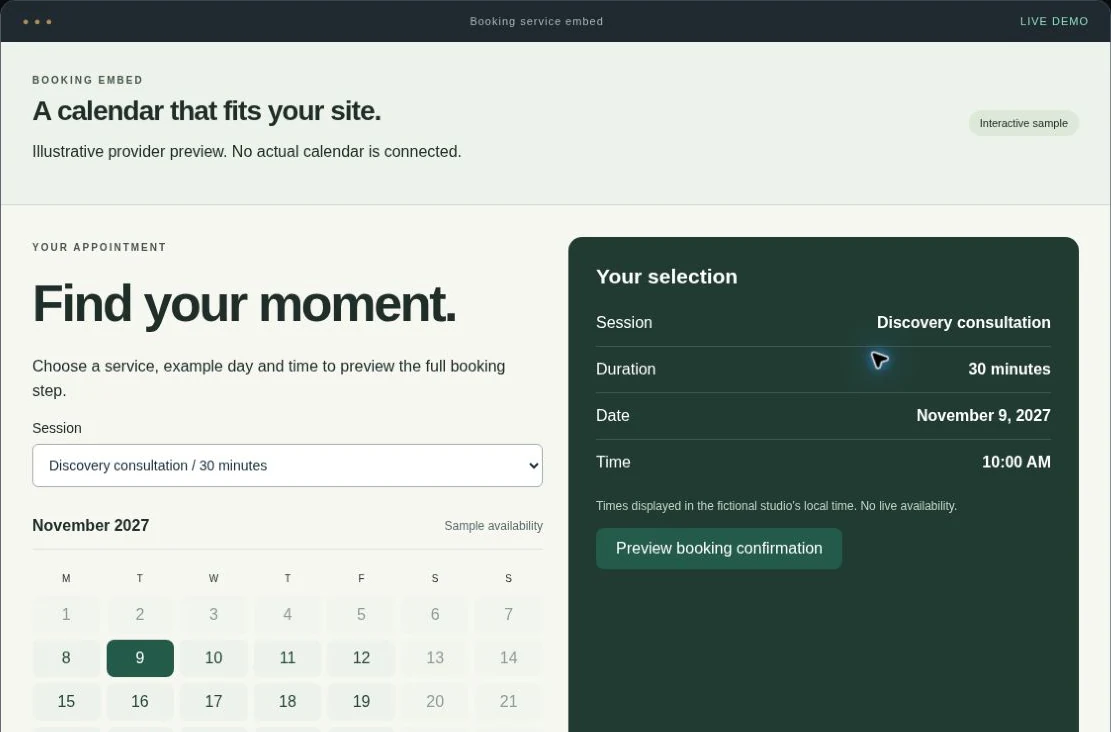Click the disabled day 14 cell
The width and height of the screenshot is (1111, 732).
pos(509,658)
